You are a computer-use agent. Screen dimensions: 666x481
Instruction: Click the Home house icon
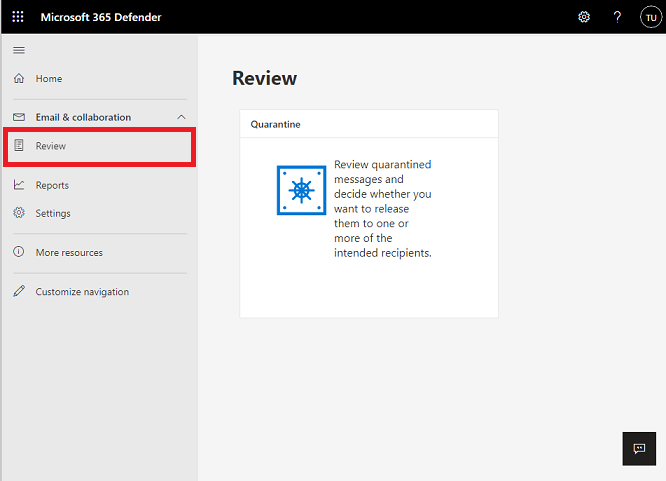(x=19, y=78)
